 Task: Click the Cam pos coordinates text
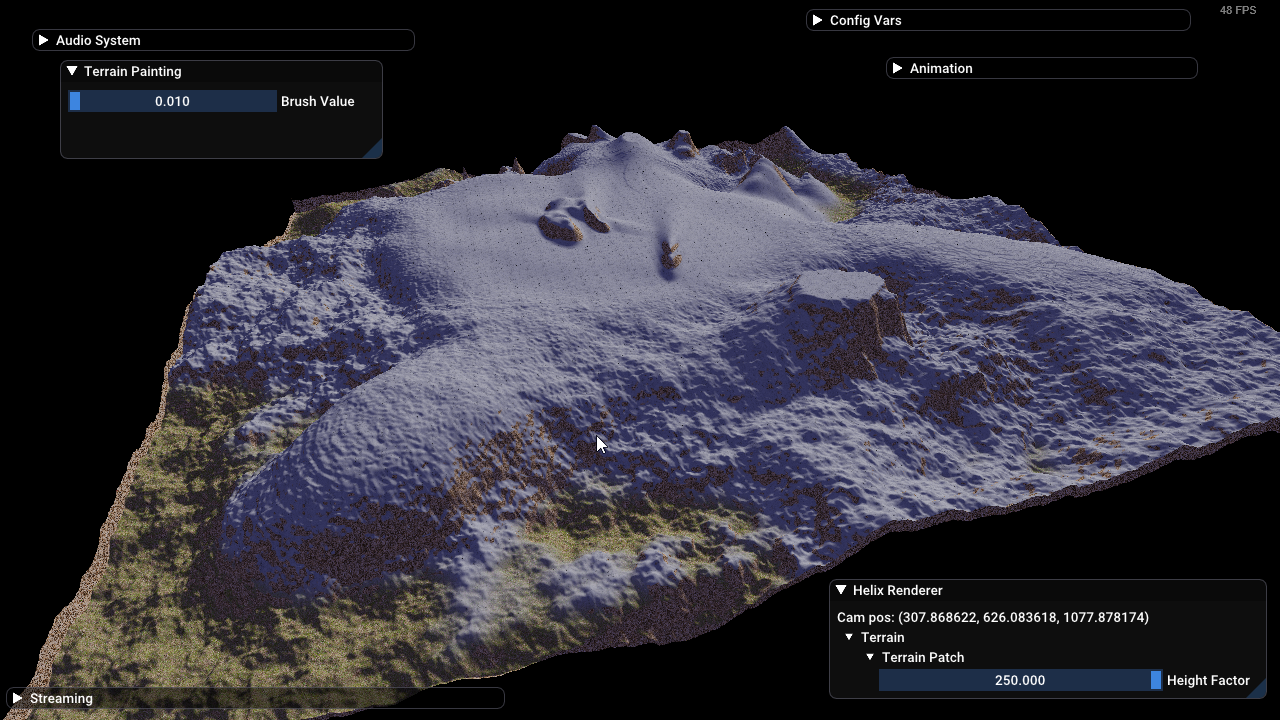pos(992,617)
